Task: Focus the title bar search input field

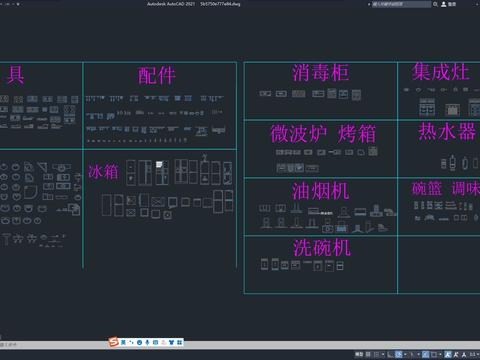Action: [401, 4]
